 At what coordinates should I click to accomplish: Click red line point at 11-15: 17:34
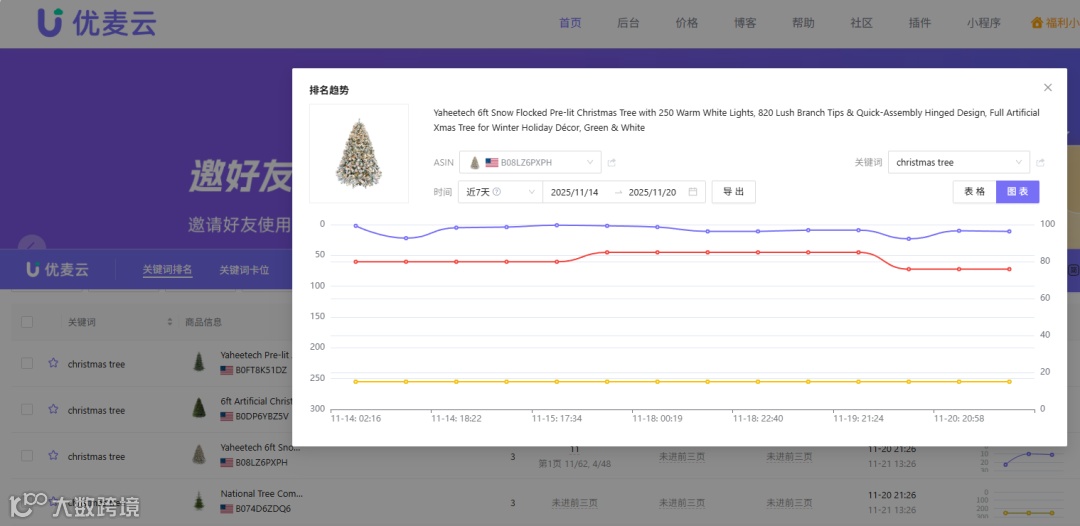pos(557,262)
